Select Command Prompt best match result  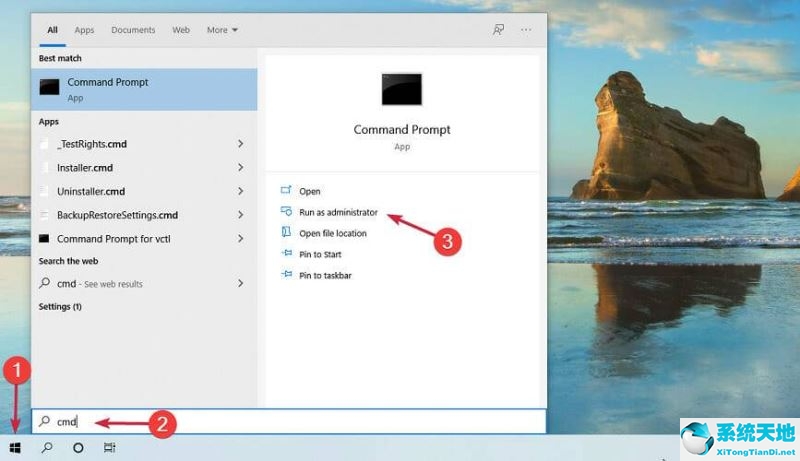coord(144,89)
